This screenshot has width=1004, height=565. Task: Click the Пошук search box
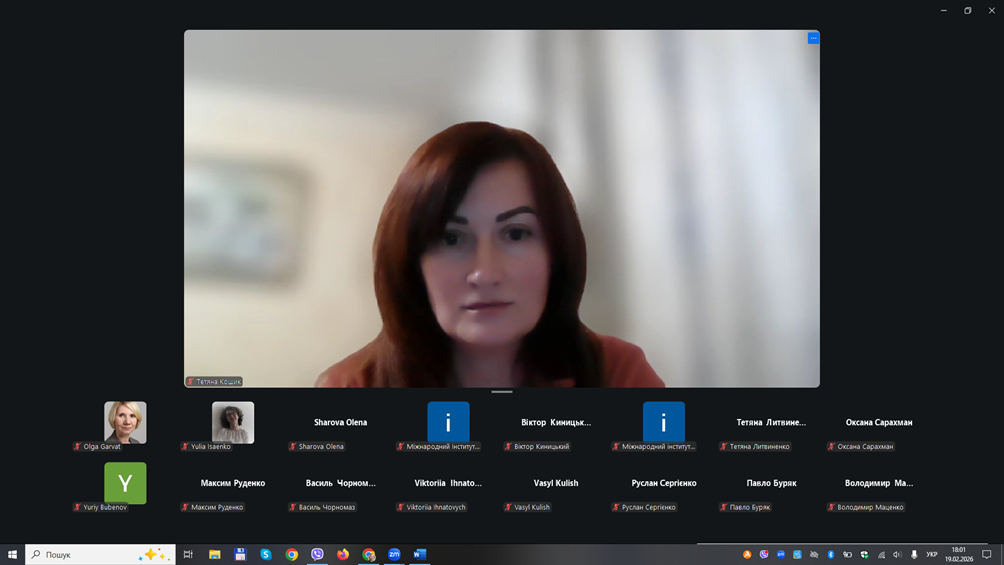[x=90, y=554]
